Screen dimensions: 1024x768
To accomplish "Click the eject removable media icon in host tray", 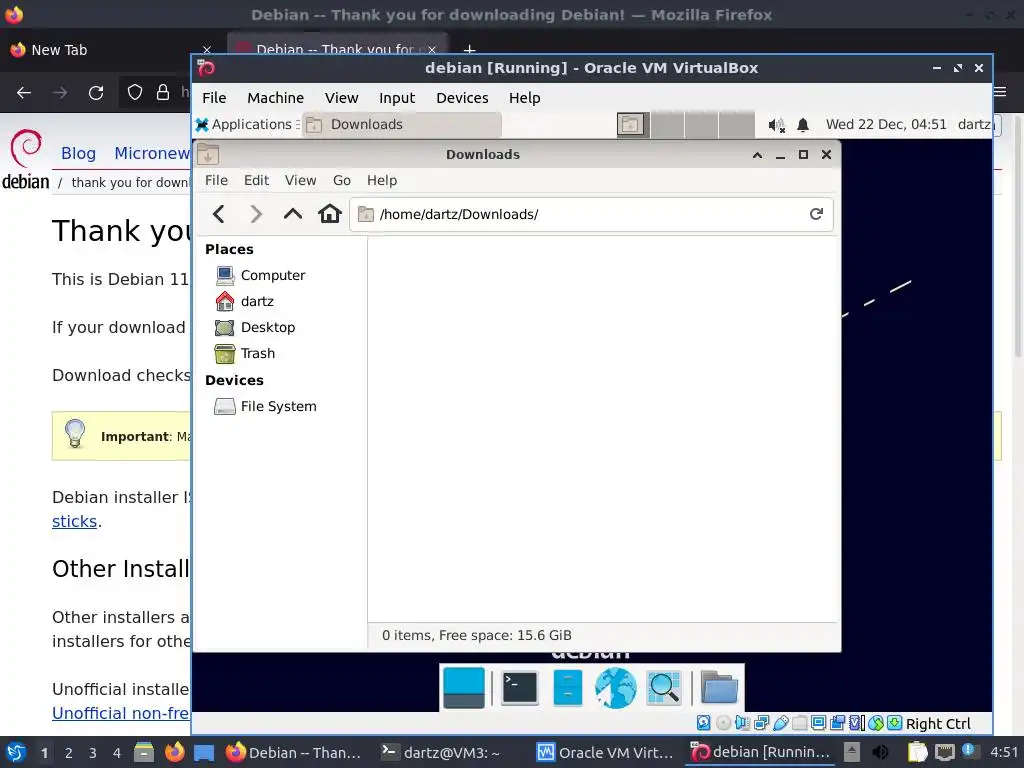I will tap(852, 752).
